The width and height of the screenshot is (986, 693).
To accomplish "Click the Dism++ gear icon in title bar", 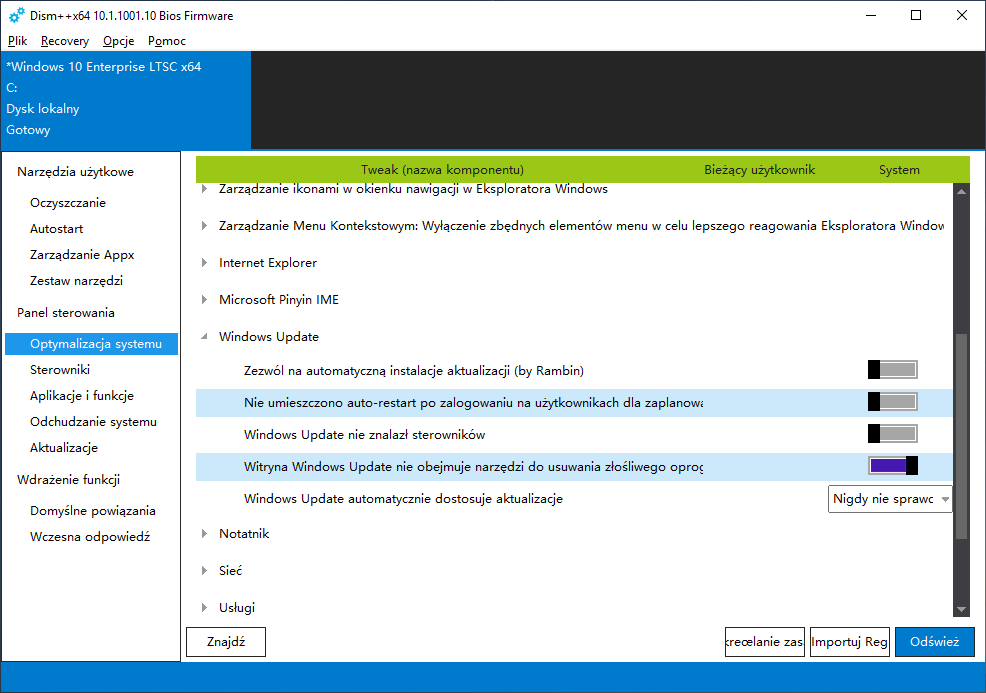I will 16,16.
